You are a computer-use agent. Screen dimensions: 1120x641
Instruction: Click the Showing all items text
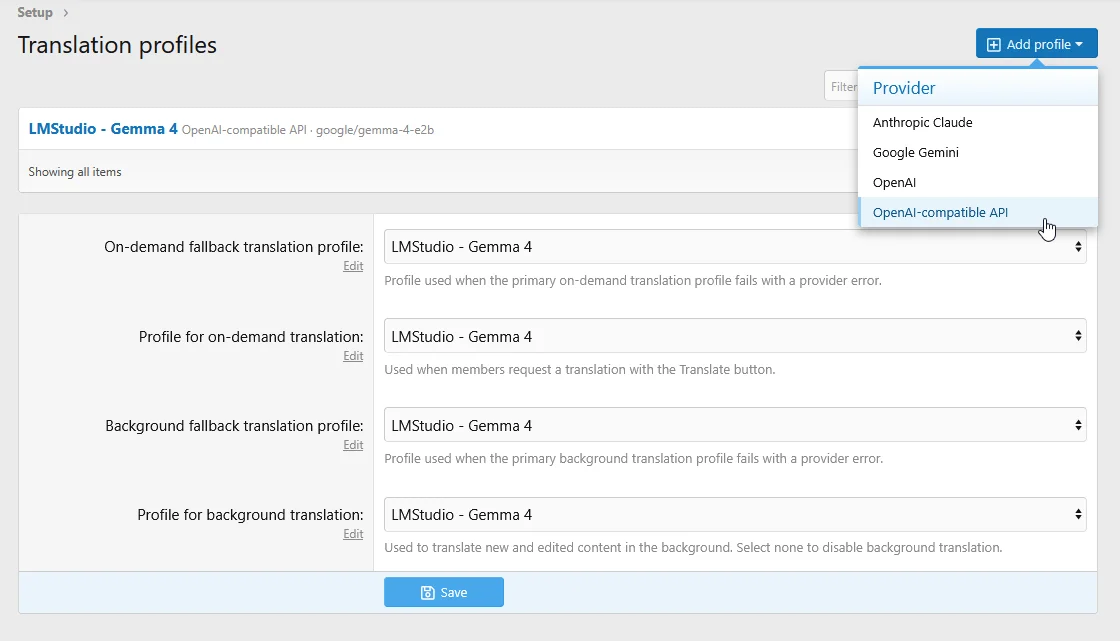(x=75, y=172)
